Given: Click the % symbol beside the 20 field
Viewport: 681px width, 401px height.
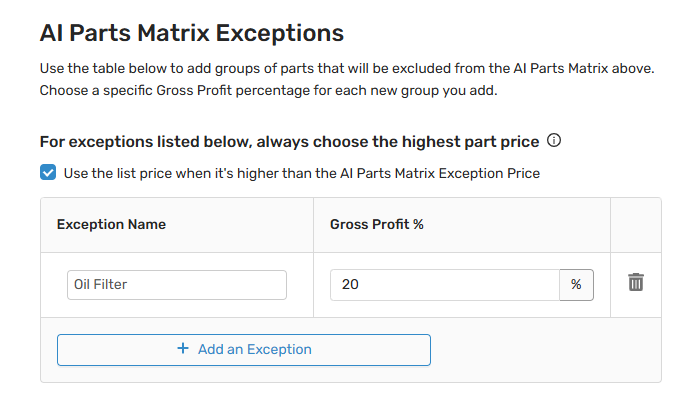Looking at the screenshot, I should 576,284.
